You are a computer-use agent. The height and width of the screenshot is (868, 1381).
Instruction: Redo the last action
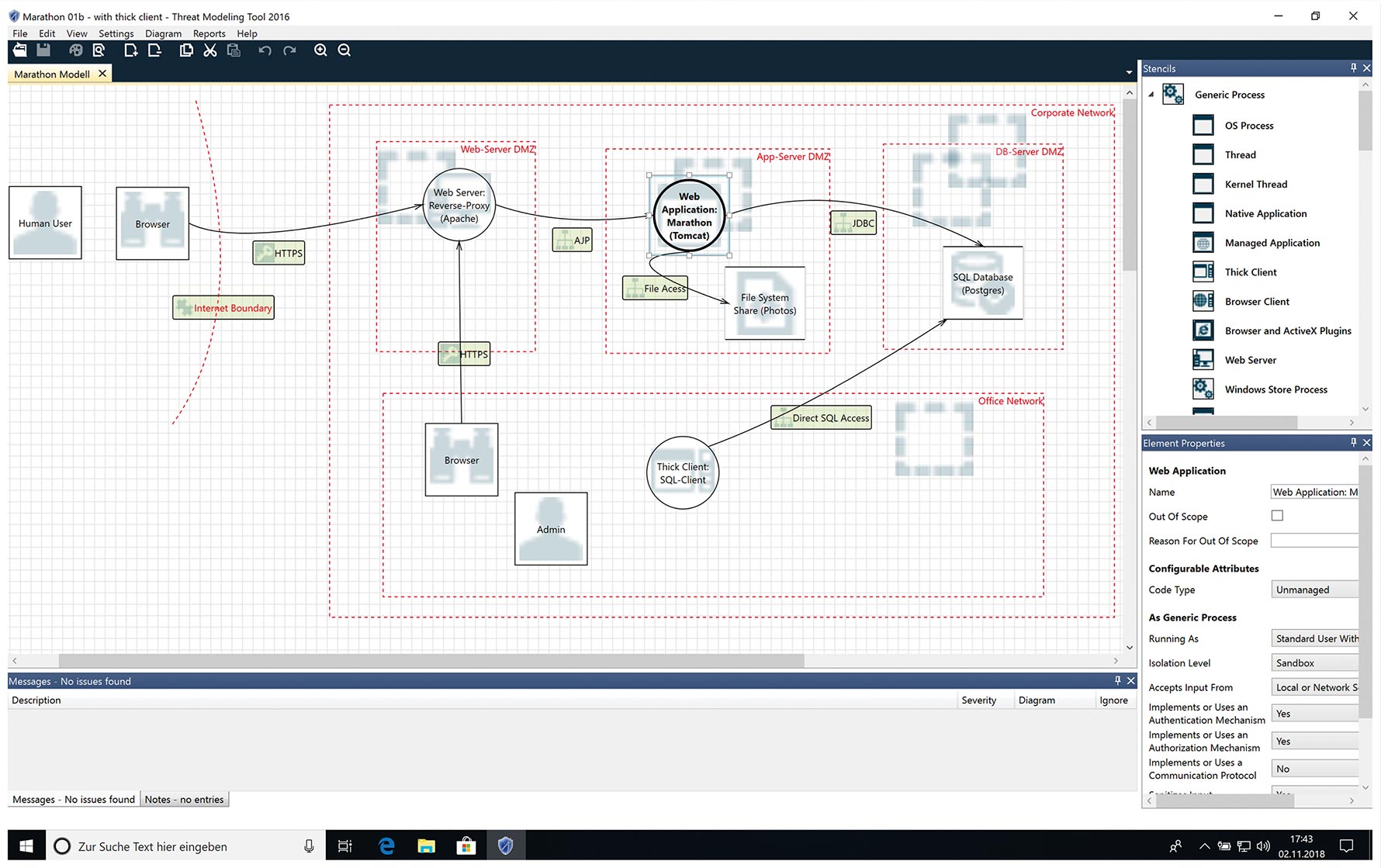coord(289,50)
